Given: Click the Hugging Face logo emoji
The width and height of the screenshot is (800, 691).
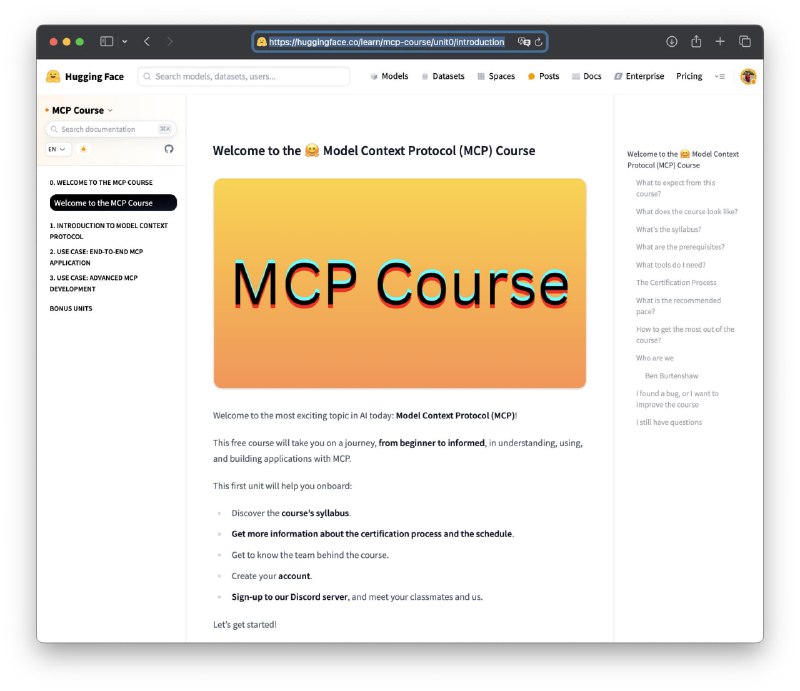Looking at the screenshot, I should pos(53,77).
